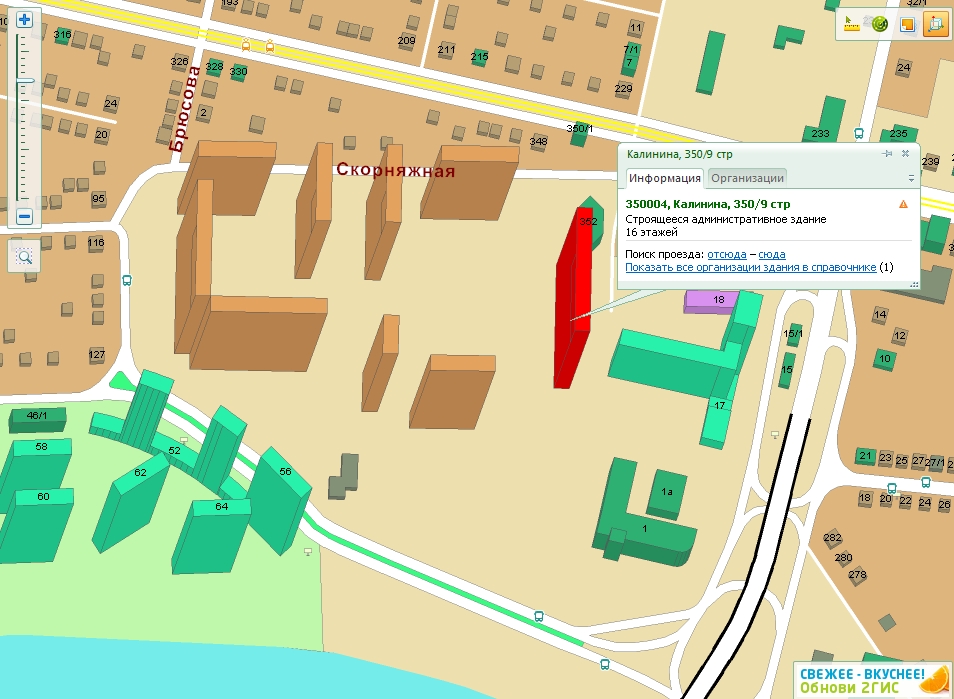Switch to the Организации tab
954x699 pixels.
(x=747, y=178)
